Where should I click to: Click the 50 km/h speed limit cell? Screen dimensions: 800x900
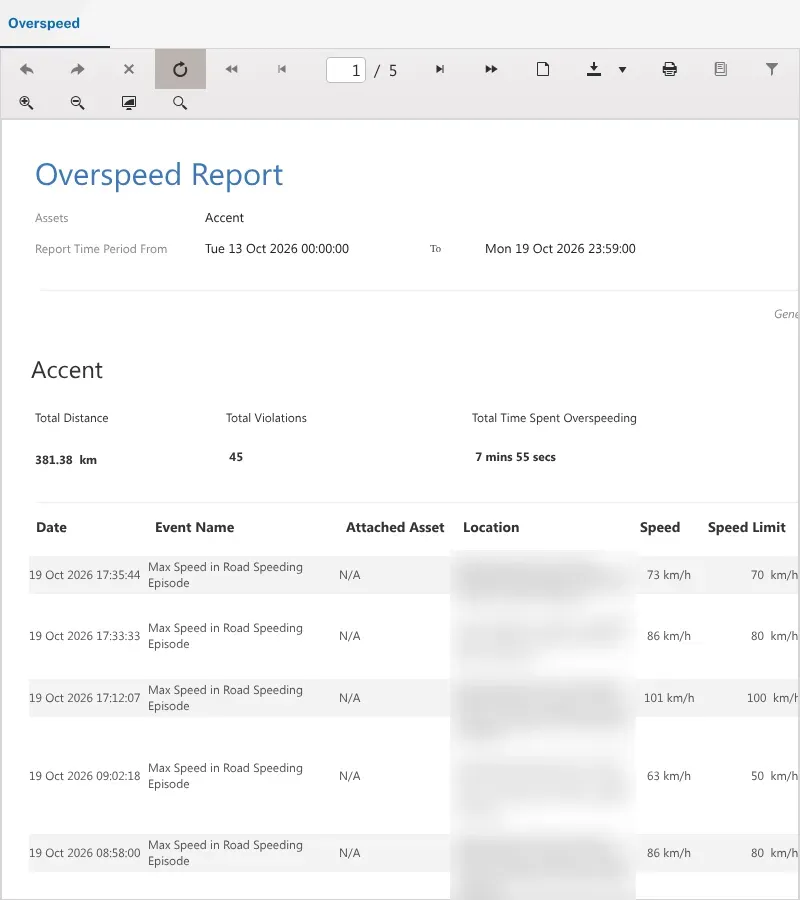click(x=774, y=776)
